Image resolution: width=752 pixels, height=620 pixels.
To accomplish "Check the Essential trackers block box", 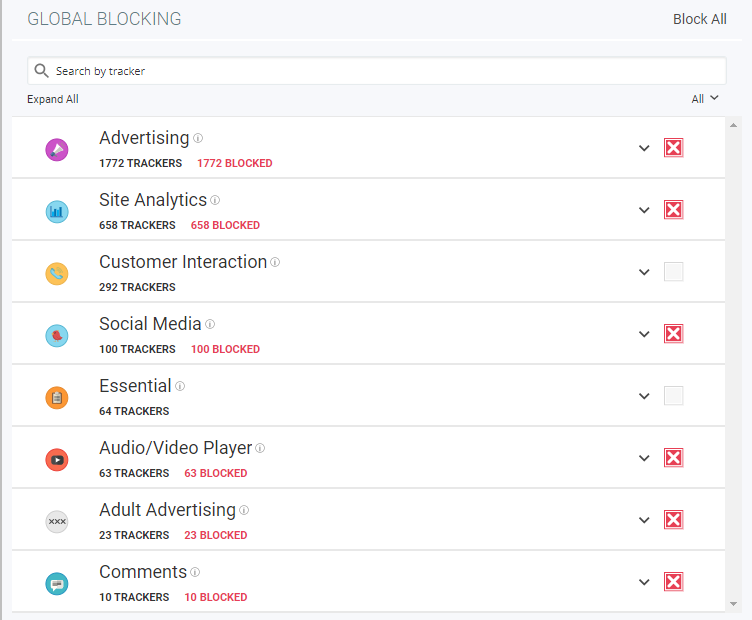I will point(674,396).
